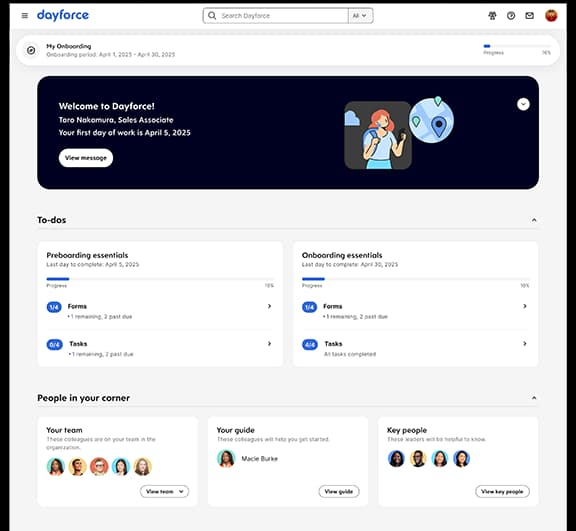
Task: Click 'Taro Nakamura, Sales Associate' text
Action: tap(116, 120)
